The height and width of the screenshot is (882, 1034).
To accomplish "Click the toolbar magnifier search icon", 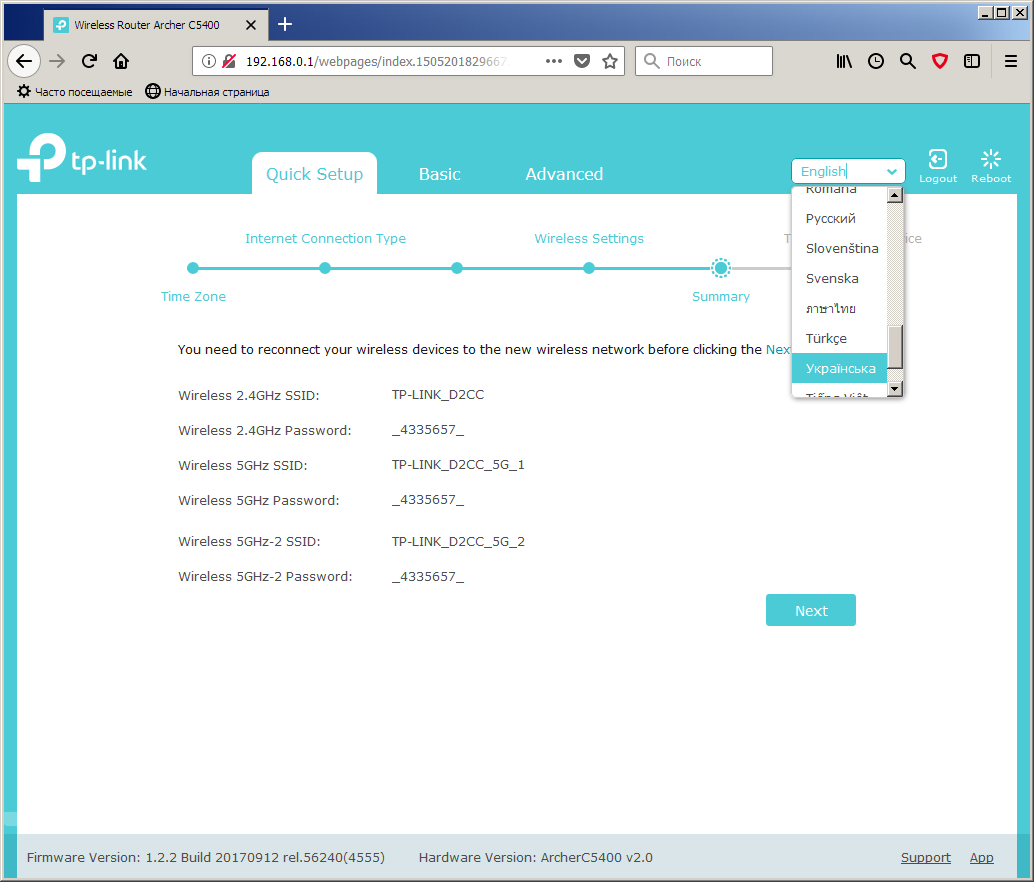I will (x=908, y=61).
